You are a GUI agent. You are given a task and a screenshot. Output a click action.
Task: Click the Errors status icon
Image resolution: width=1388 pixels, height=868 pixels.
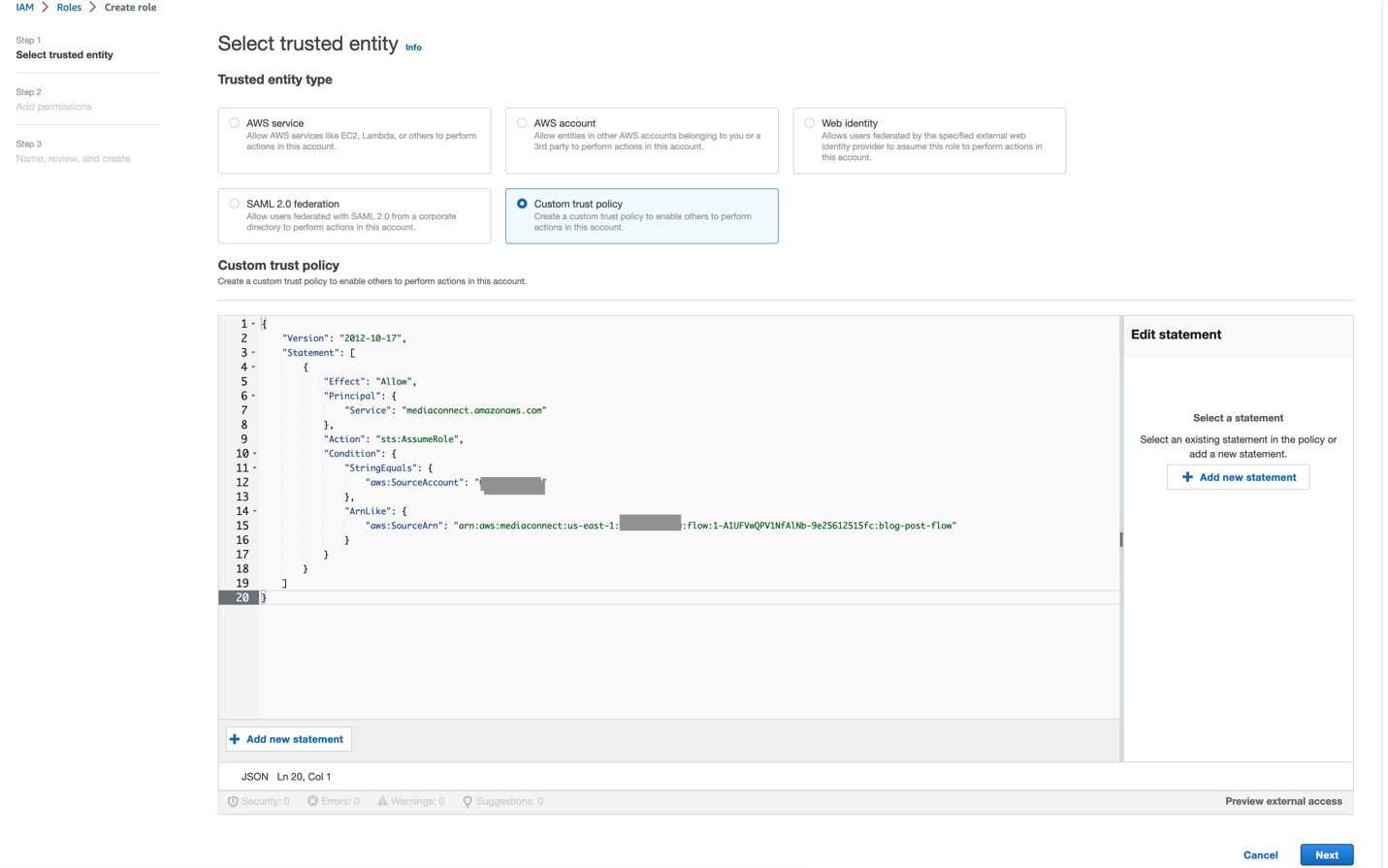tap(312, 801)
